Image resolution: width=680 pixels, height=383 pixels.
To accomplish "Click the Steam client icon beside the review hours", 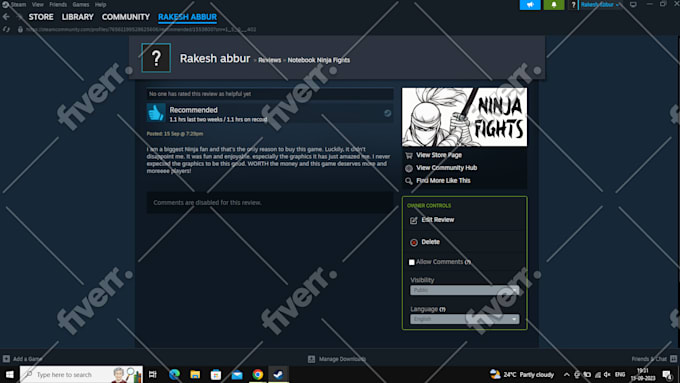I will (387, 113).
